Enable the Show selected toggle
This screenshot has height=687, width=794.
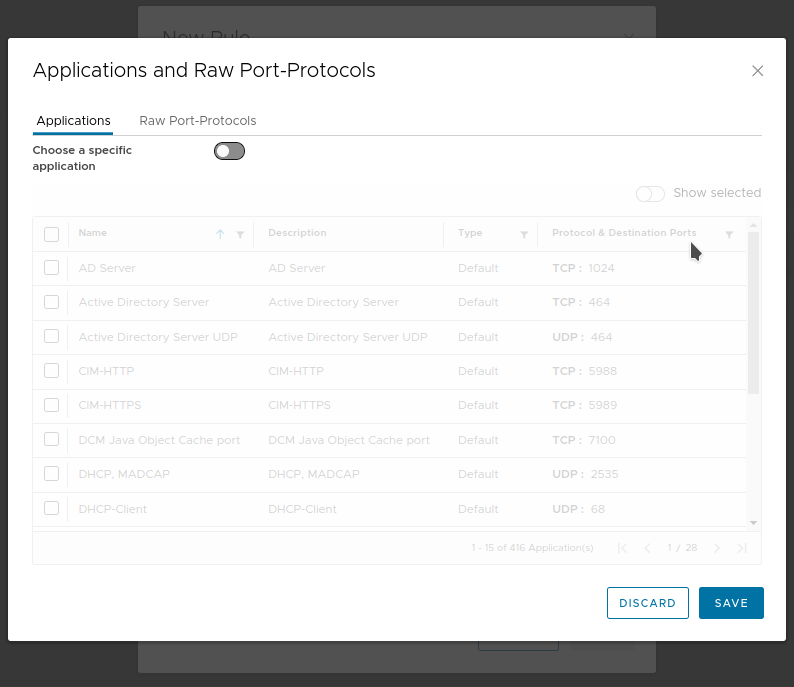point(650,193)
